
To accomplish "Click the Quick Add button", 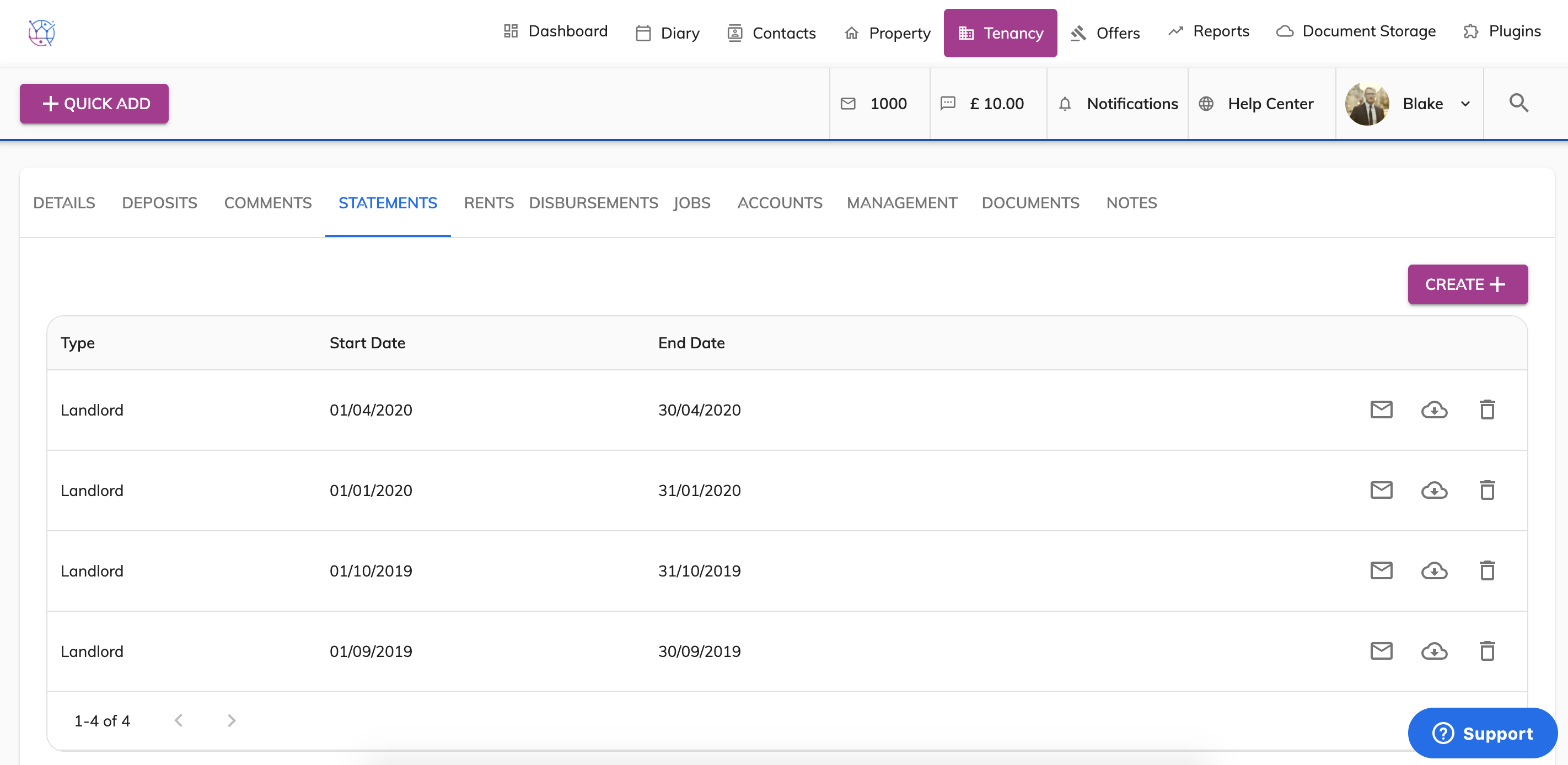I will [94, 104].
